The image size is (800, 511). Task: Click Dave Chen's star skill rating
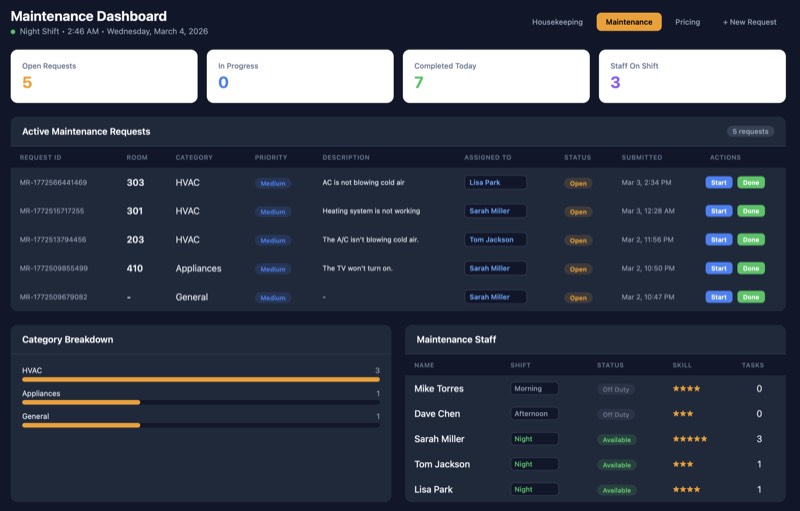(x=683, y=414)
